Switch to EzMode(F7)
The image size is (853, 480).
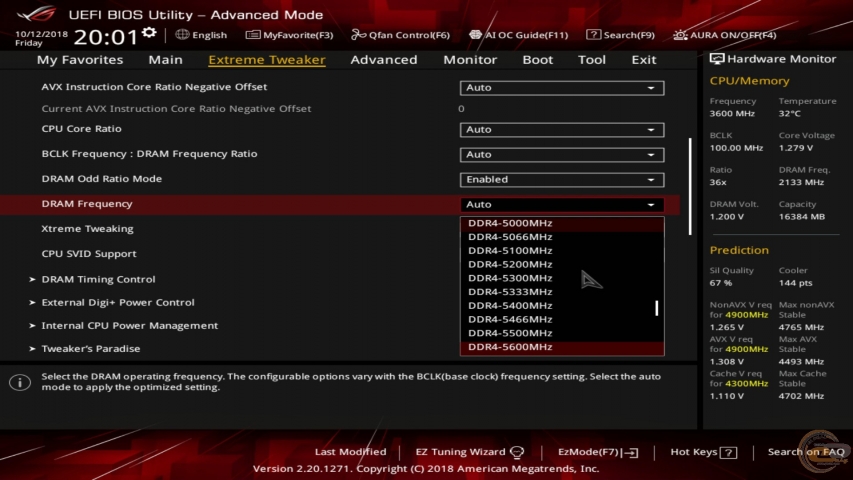(598, 452)
